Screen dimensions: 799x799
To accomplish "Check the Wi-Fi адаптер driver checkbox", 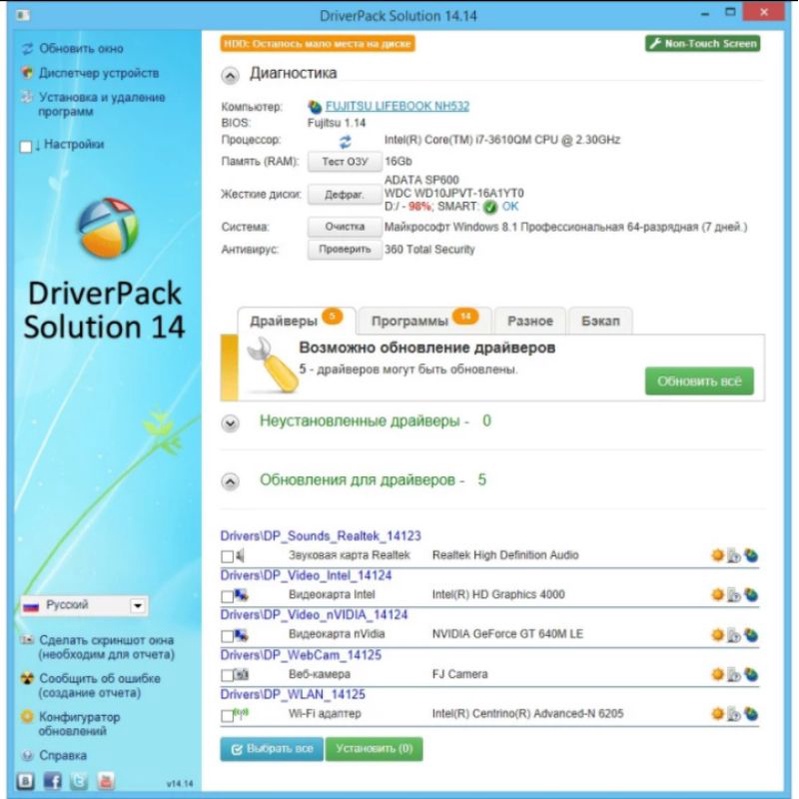I will click(x=227, y=715).
